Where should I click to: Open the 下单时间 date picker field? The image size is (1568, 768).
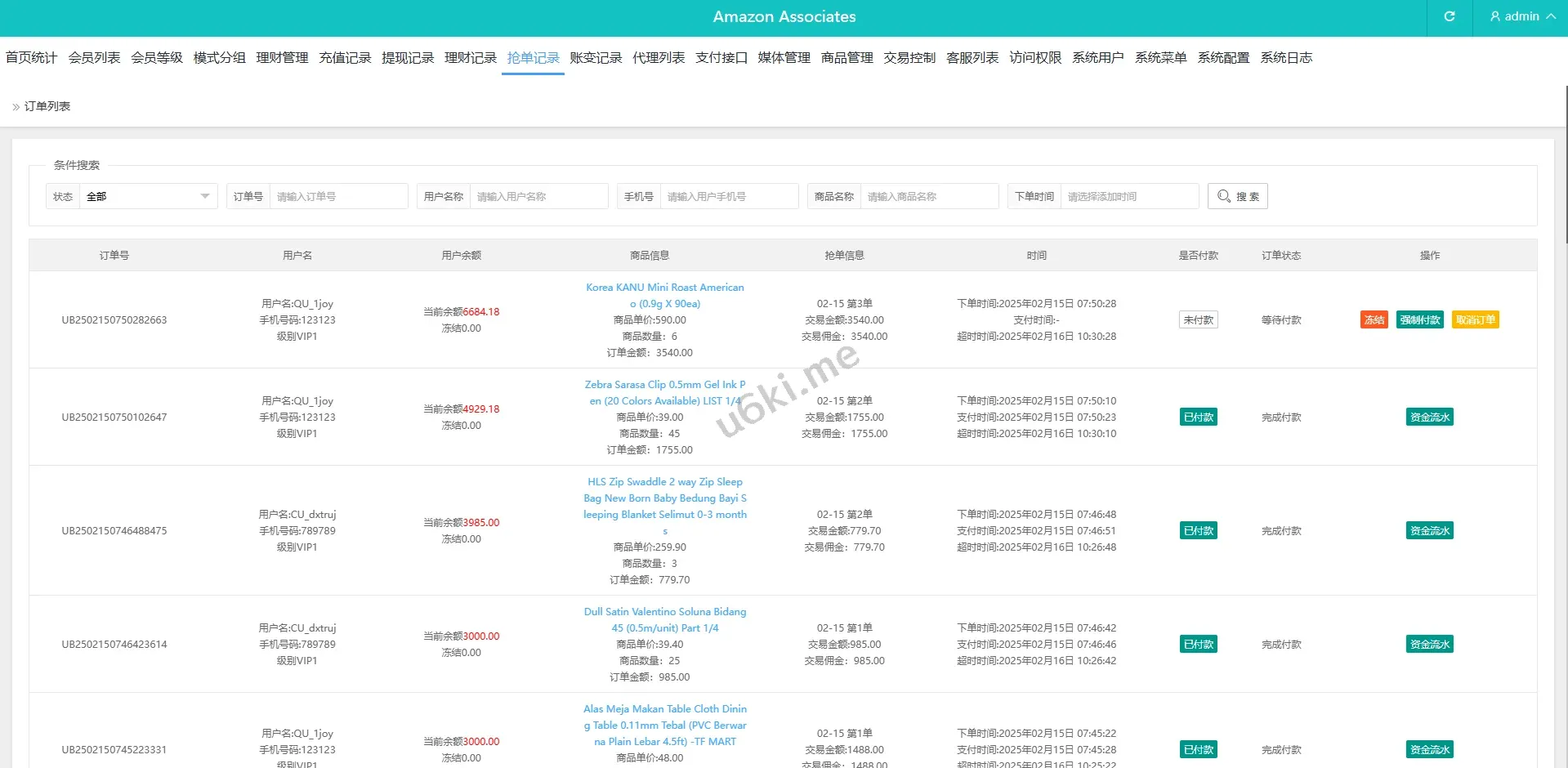(x=1128, y=196)
